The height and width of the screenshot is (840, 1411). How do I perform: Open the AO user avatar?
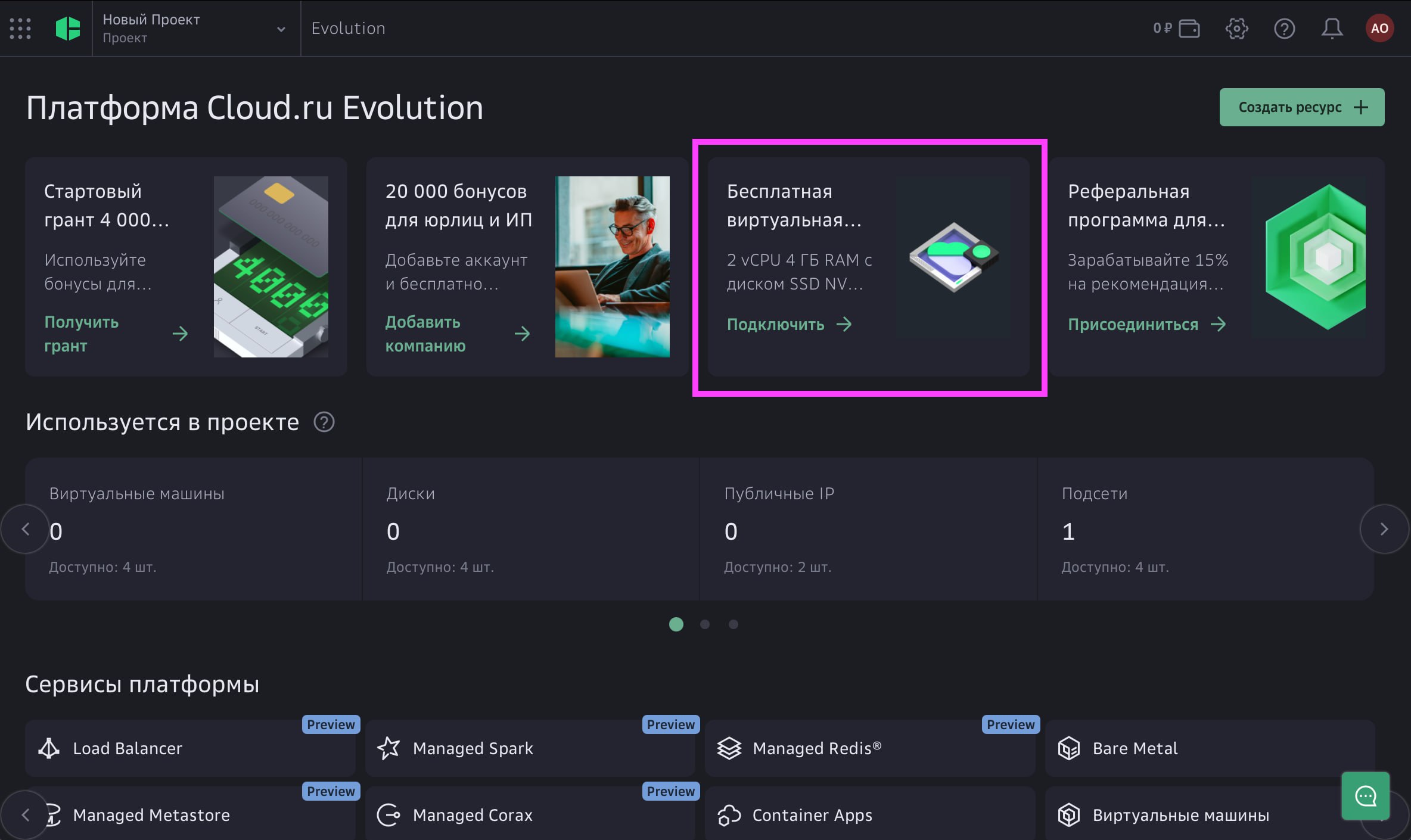click(x=1379, y=28)
